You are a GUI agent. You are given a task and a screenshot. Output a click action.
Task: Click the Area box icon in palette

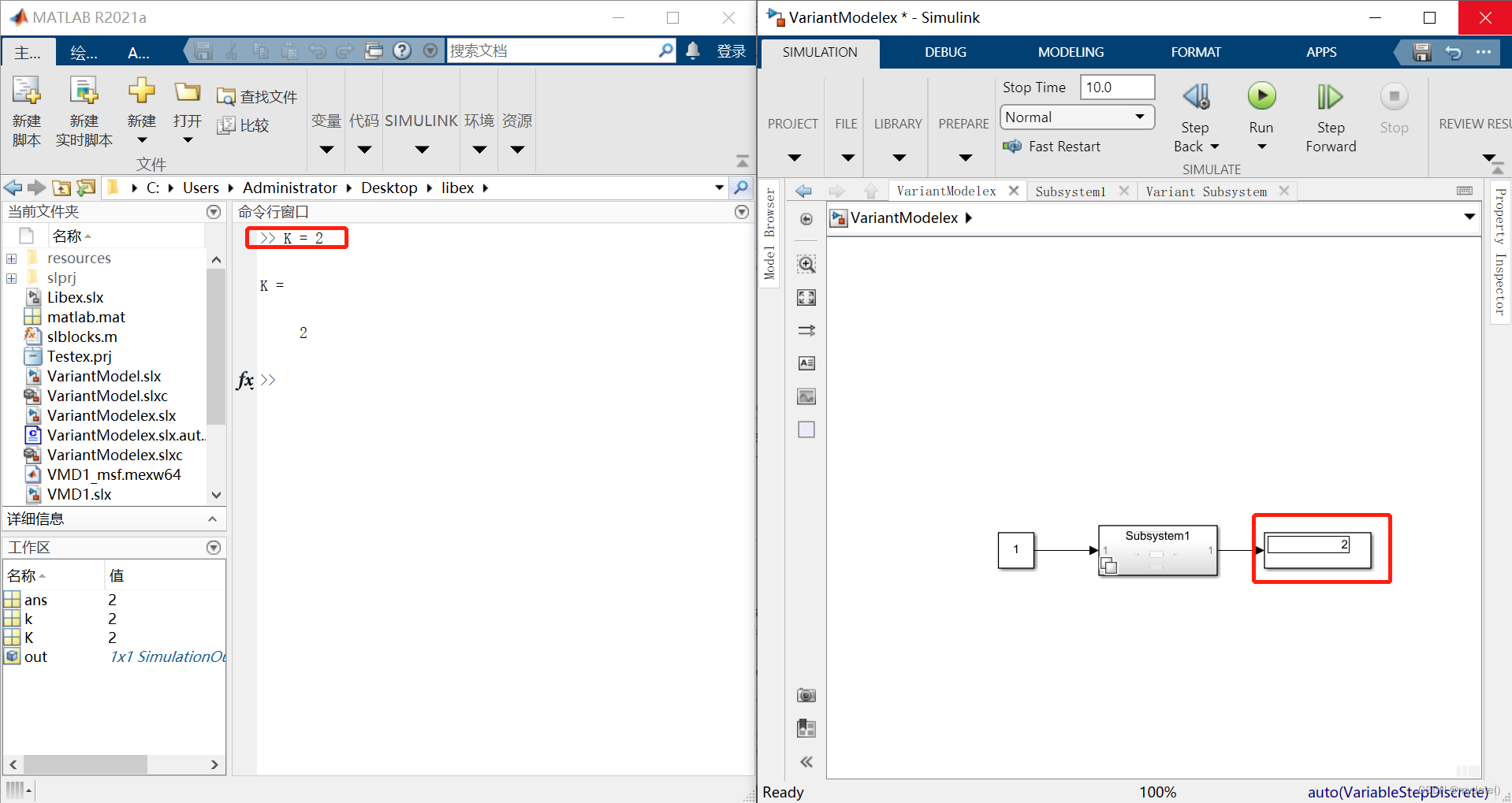coord(806,429)
